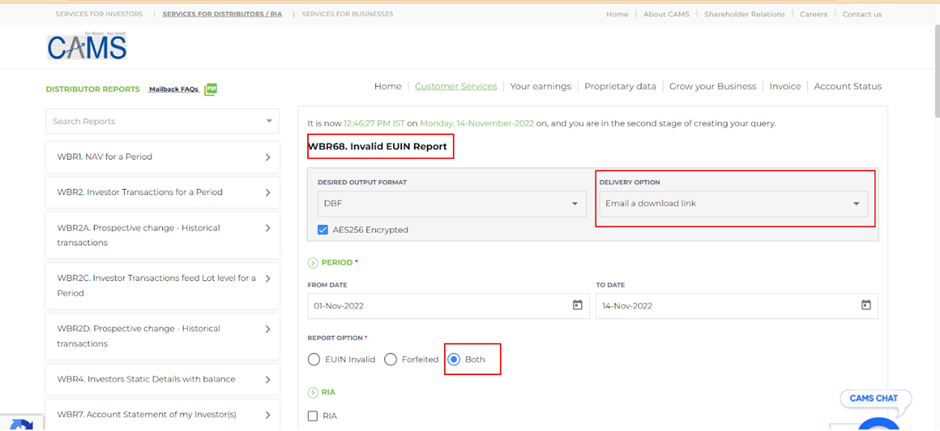This screenshot has width=940, height=431.
Task: Switch to Services for Distributors / RIA
Action: (x=222, y=14)
